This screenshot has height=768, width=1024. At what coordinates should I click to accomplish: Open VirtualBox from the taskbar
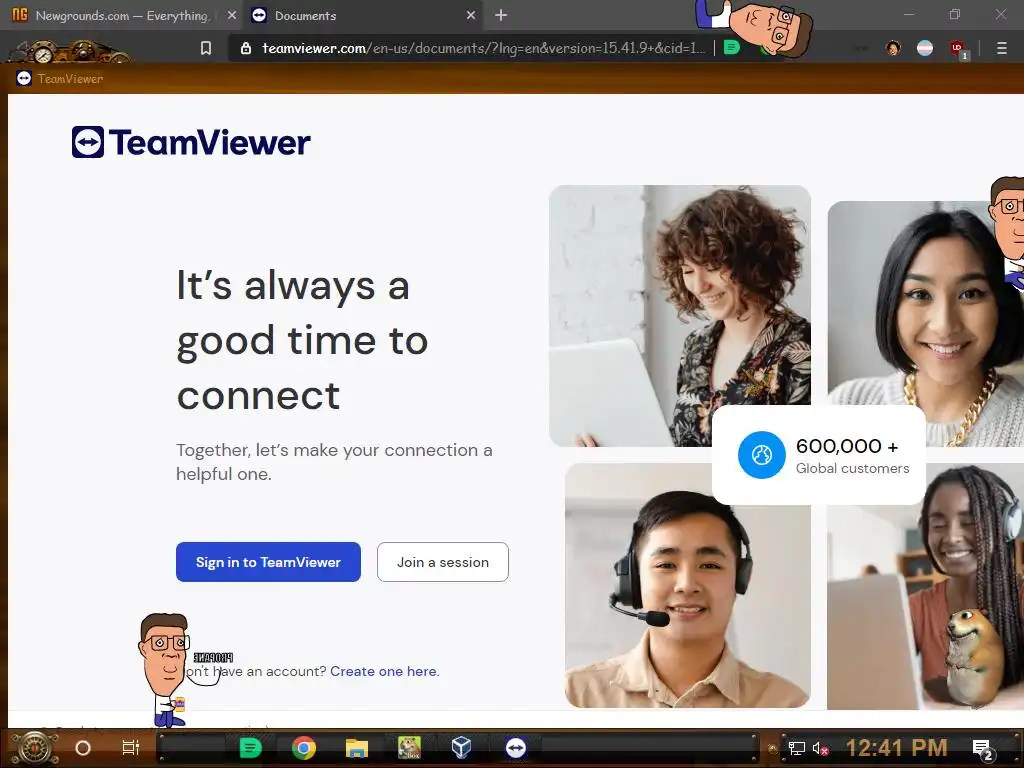tap(462, 748)
